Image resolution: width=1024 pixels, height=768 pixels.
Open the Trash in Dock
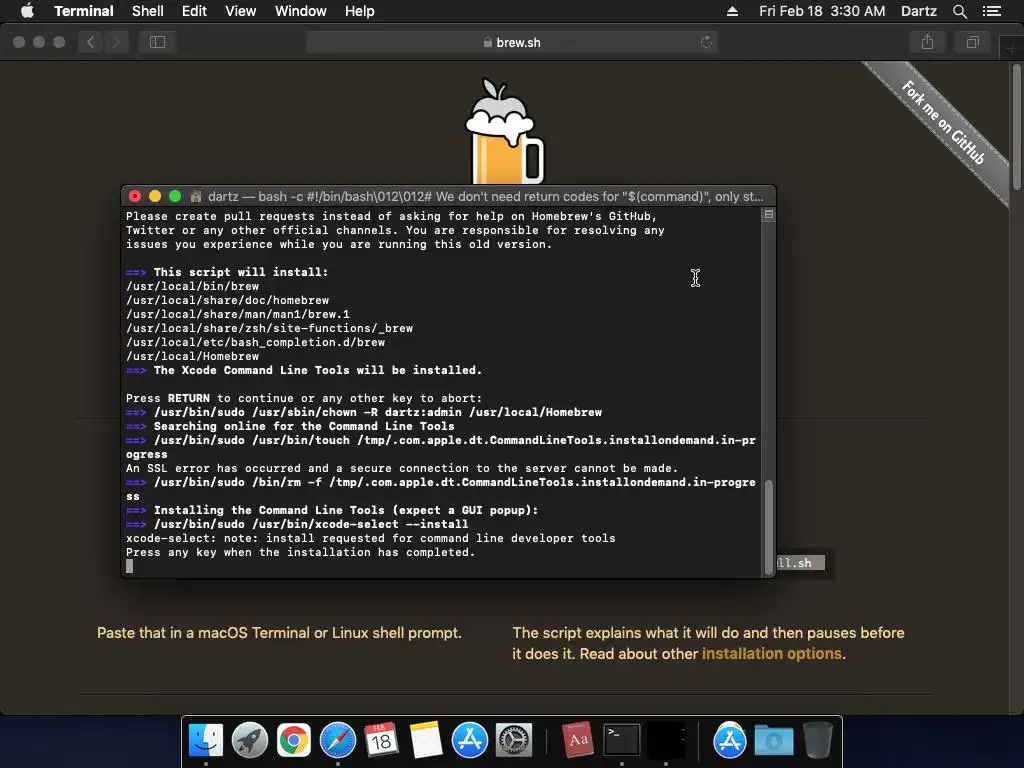(x=818, y=741)
